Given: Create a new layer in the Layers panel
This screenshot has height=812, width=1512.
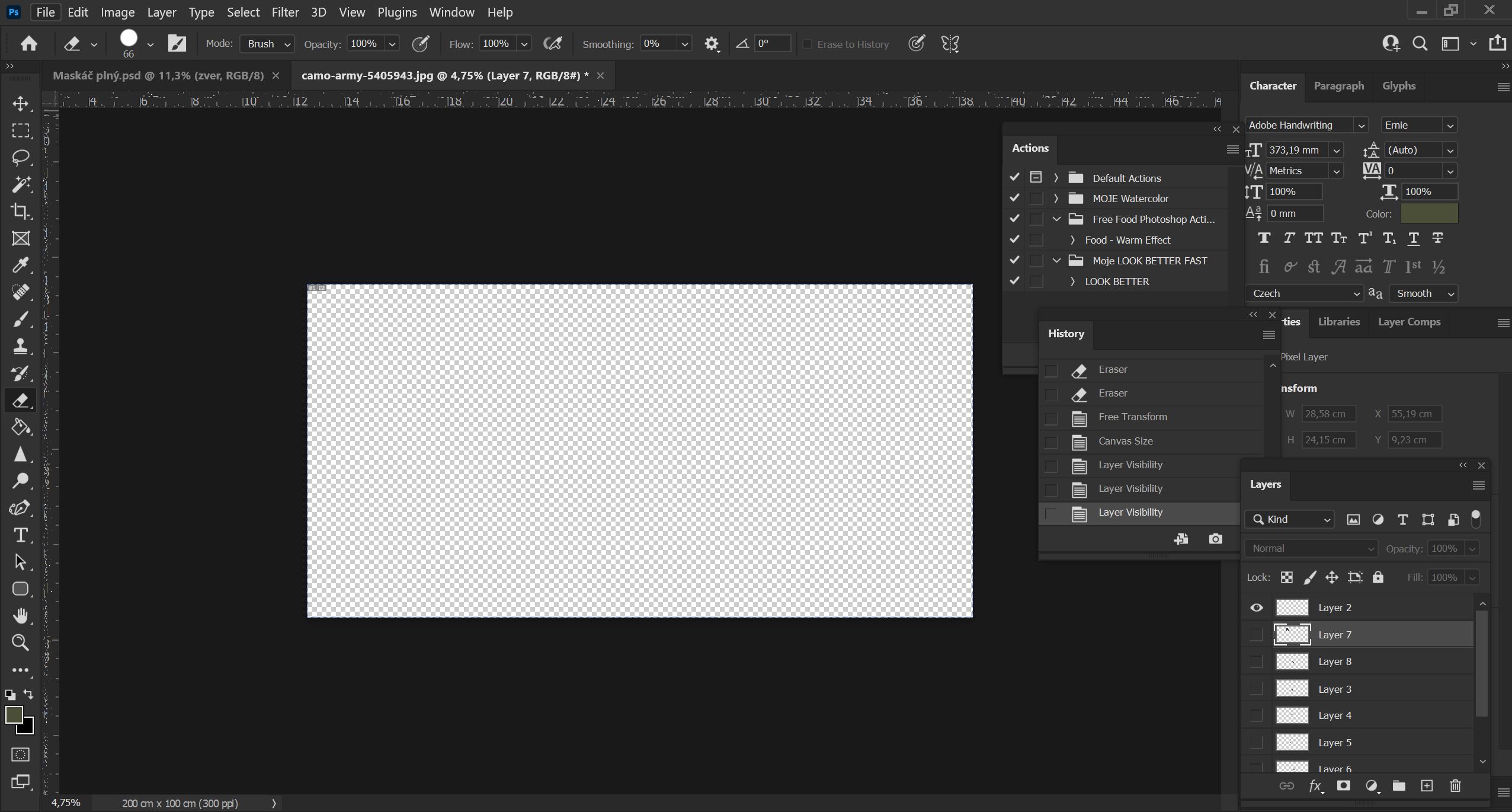Looking at the screenshot, I should tap(1427, 785).
